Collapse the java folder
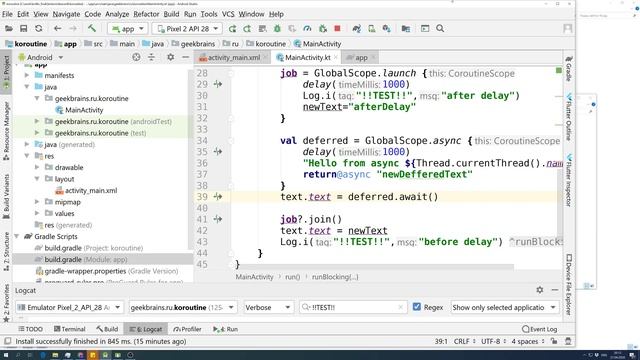This screenshot has height=360, width=640. [27, 87]
